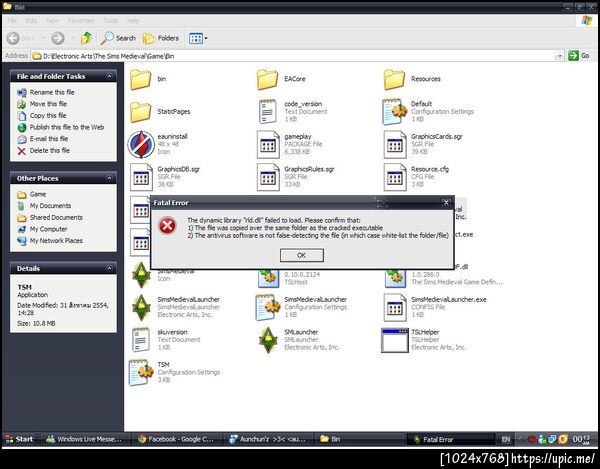The image size is (600, 469).
Task: Select the eauninstall icon file
Action: point(140,144)
